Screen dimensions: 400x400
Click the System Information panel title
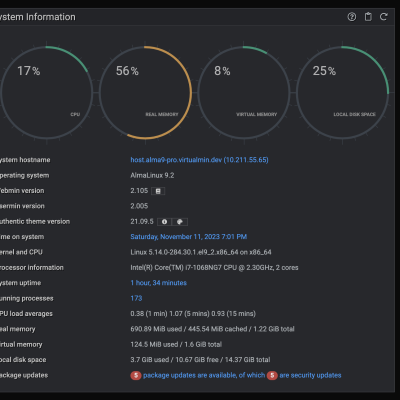(x=38, y=17)
